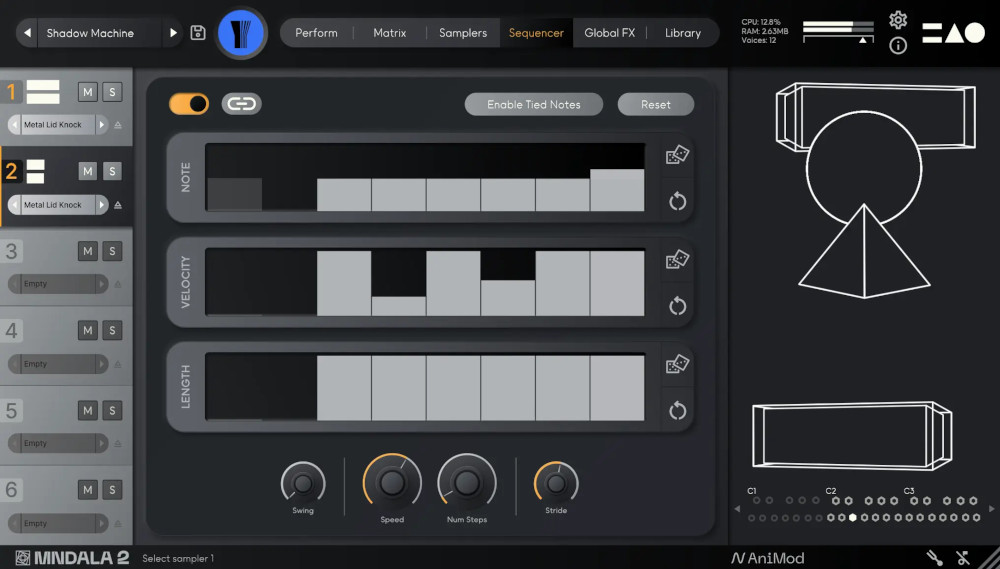Solo sampler 1
The image size is (1000, 569).
(x=112, y=92)
